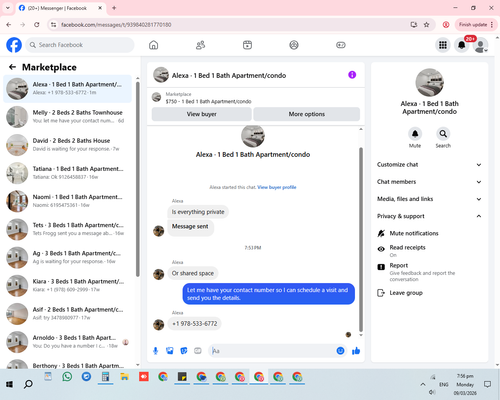Click the Report icon under Privacy & support

(381, 267)
